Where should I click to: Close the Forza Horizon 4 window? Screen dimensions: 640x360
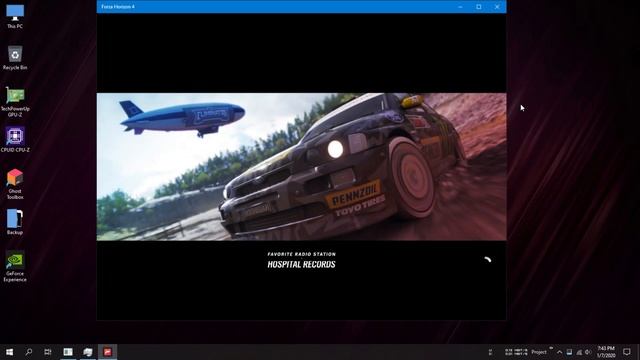[x=497, y=7]
